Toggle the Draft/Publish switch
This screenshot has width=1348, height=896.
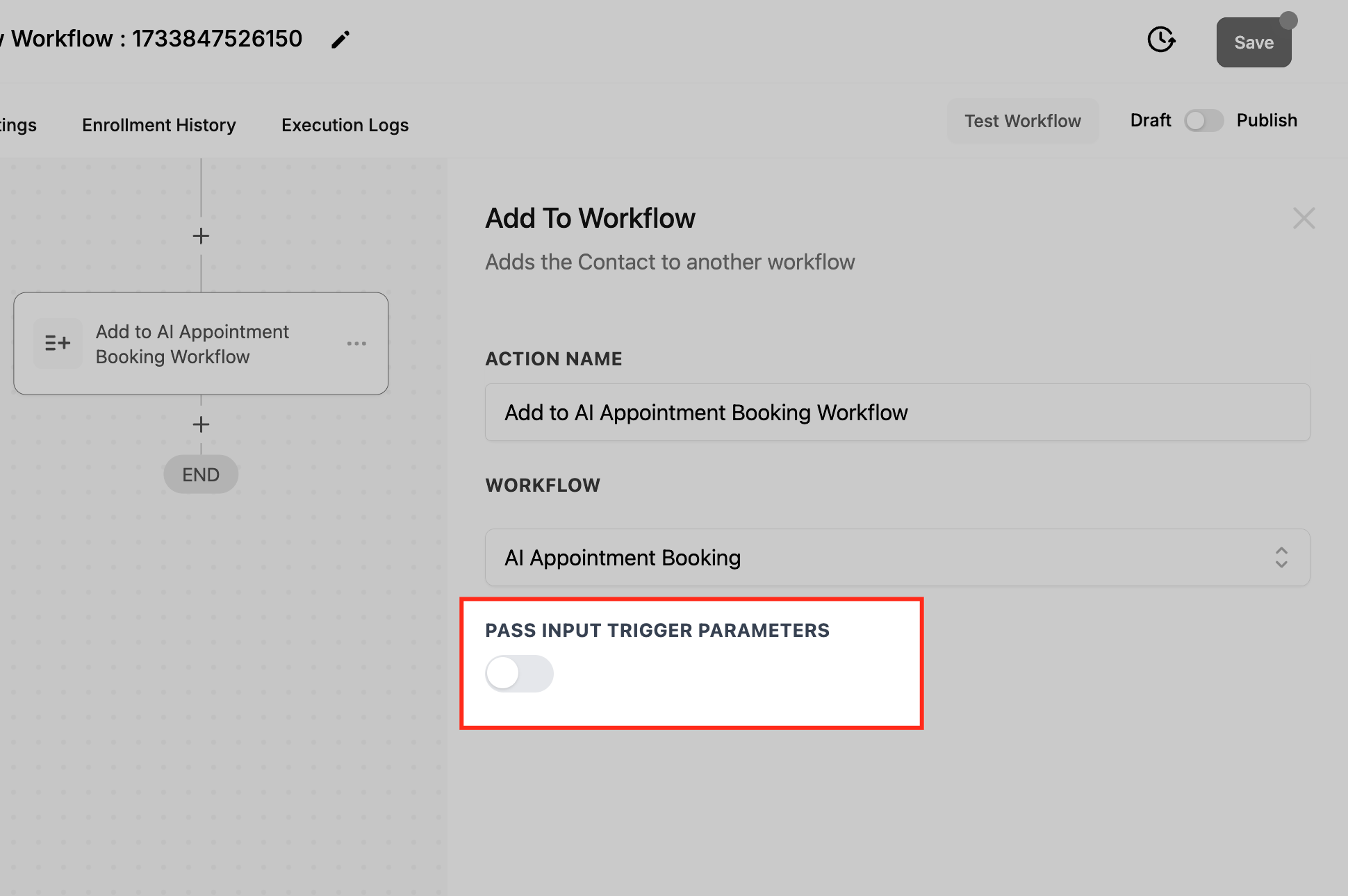pos(1203,121)
